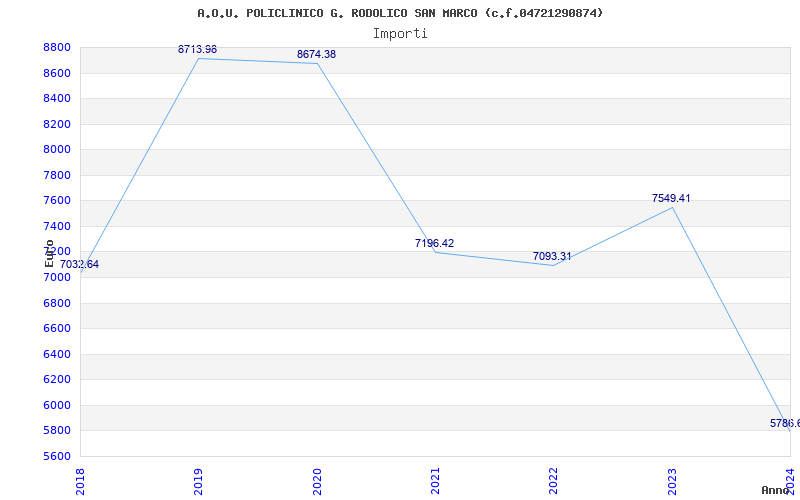Select the 7032.64 data label for 2018
The image size is (800, 500).
point(79,264)
